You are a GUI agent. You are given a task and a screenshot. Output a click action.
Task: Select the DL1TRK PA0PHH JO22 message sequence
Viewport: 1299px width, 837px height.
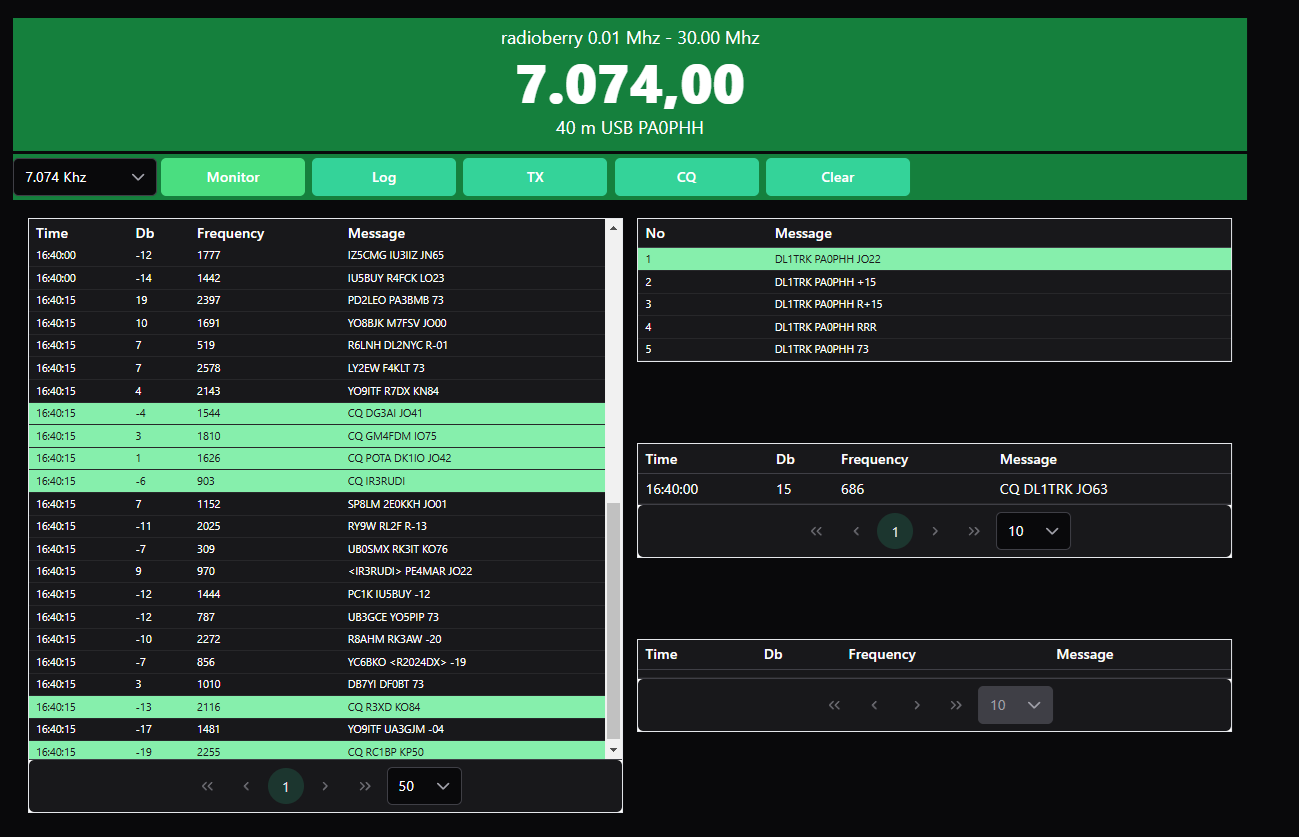point(934,258)
